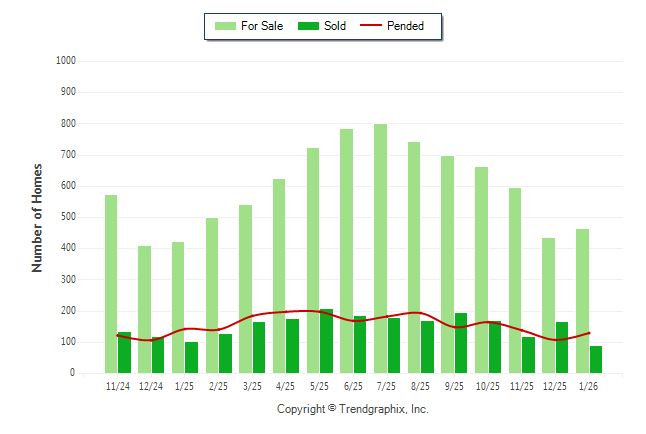This screenshot has width=646, height=434.
Task: Click the For Sale bar for 3/25
Action: tap(245, 289)
